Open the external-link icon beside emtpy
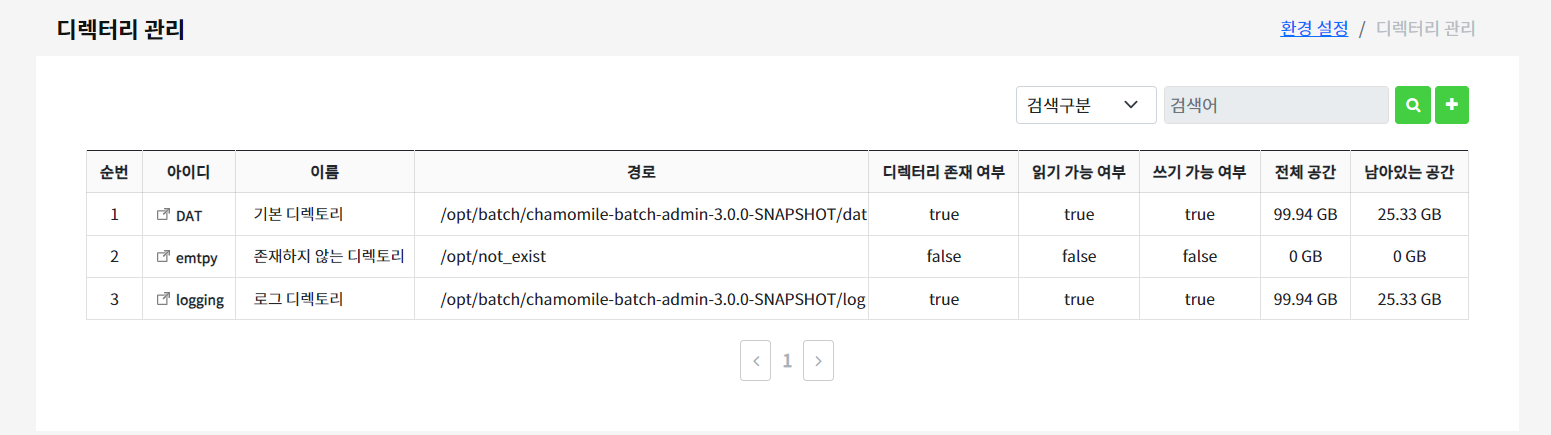This screenshot has width=1551, height=435. (164, 256)
